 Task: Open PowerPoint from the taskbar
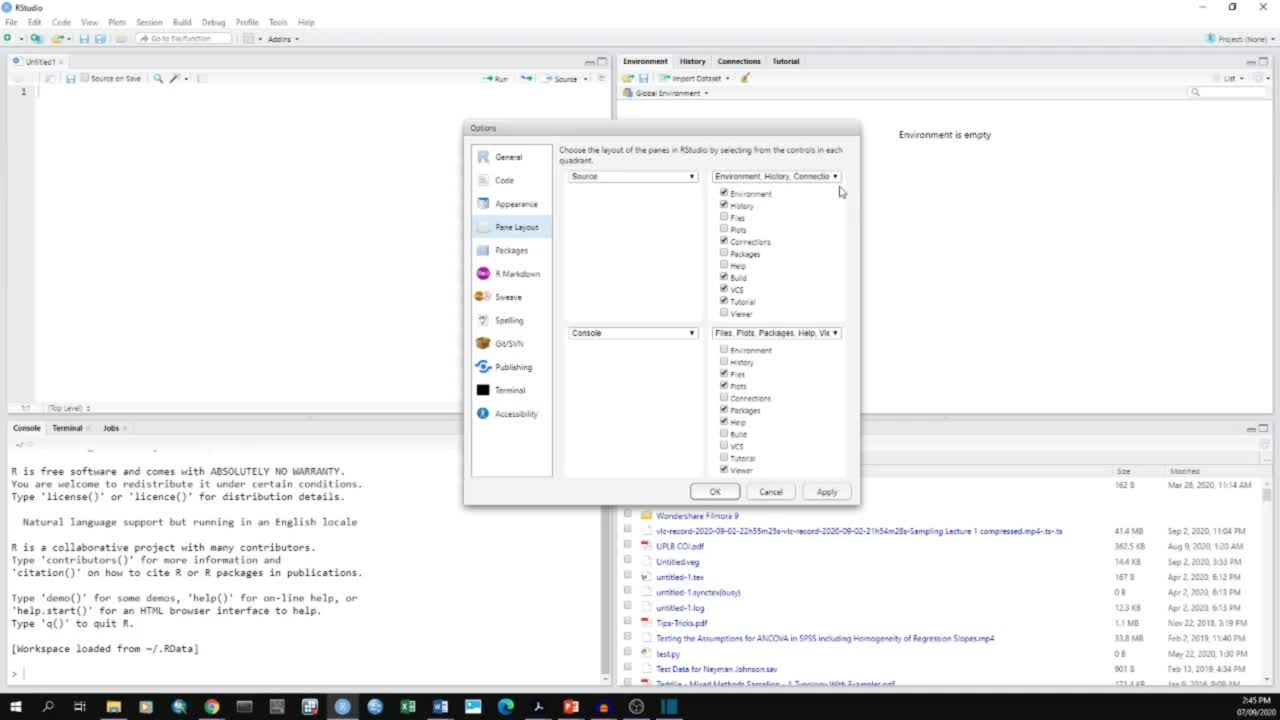tap(571, 707)
